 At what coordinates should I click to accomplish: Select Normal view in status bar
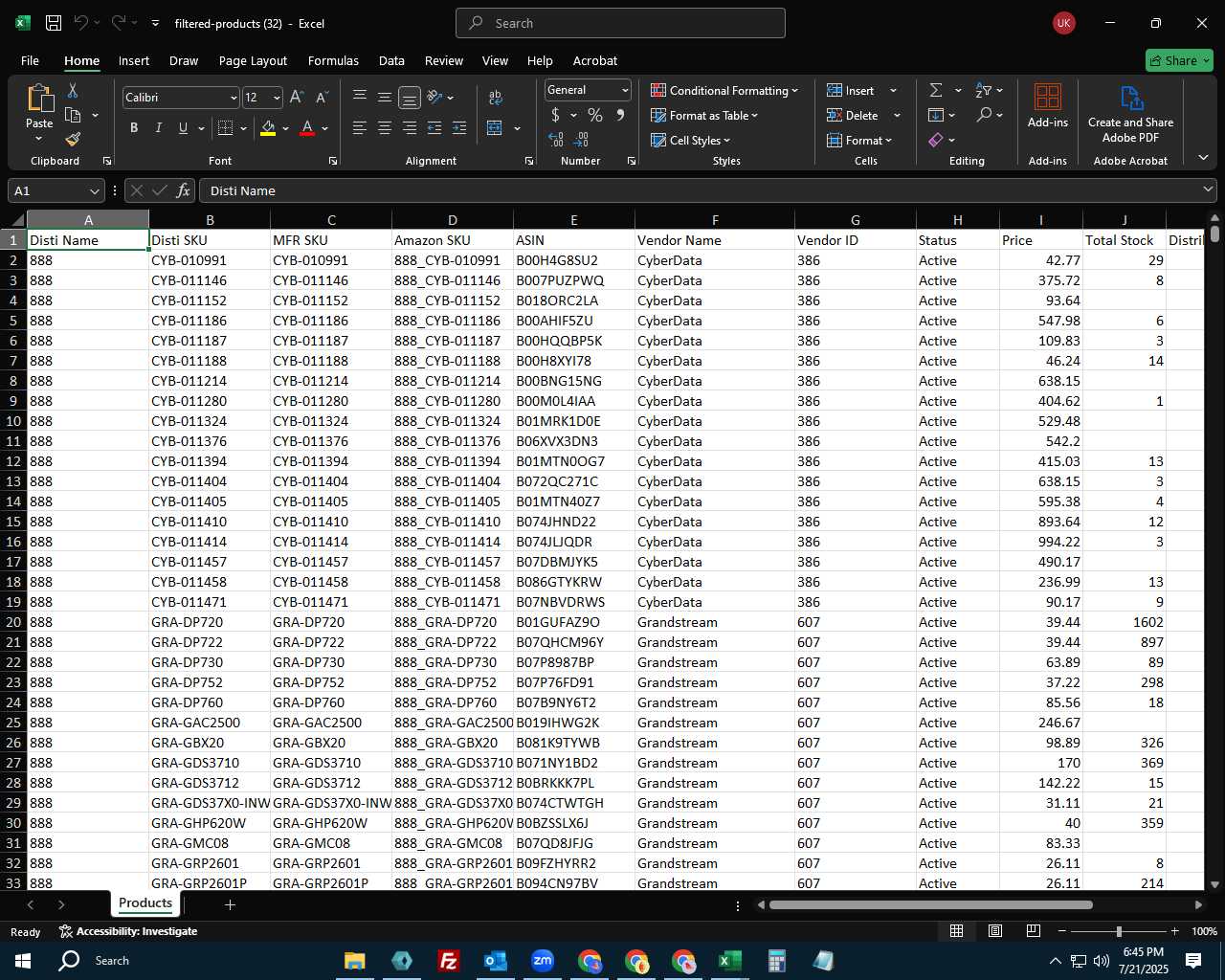click(x=956, y=931)
